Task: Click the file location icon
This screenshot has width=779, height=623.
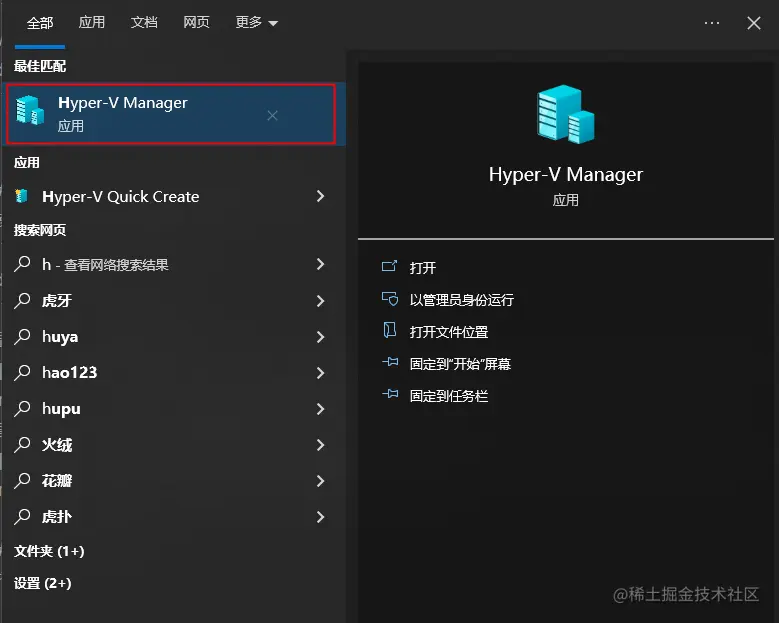Action: click(390, 330)
